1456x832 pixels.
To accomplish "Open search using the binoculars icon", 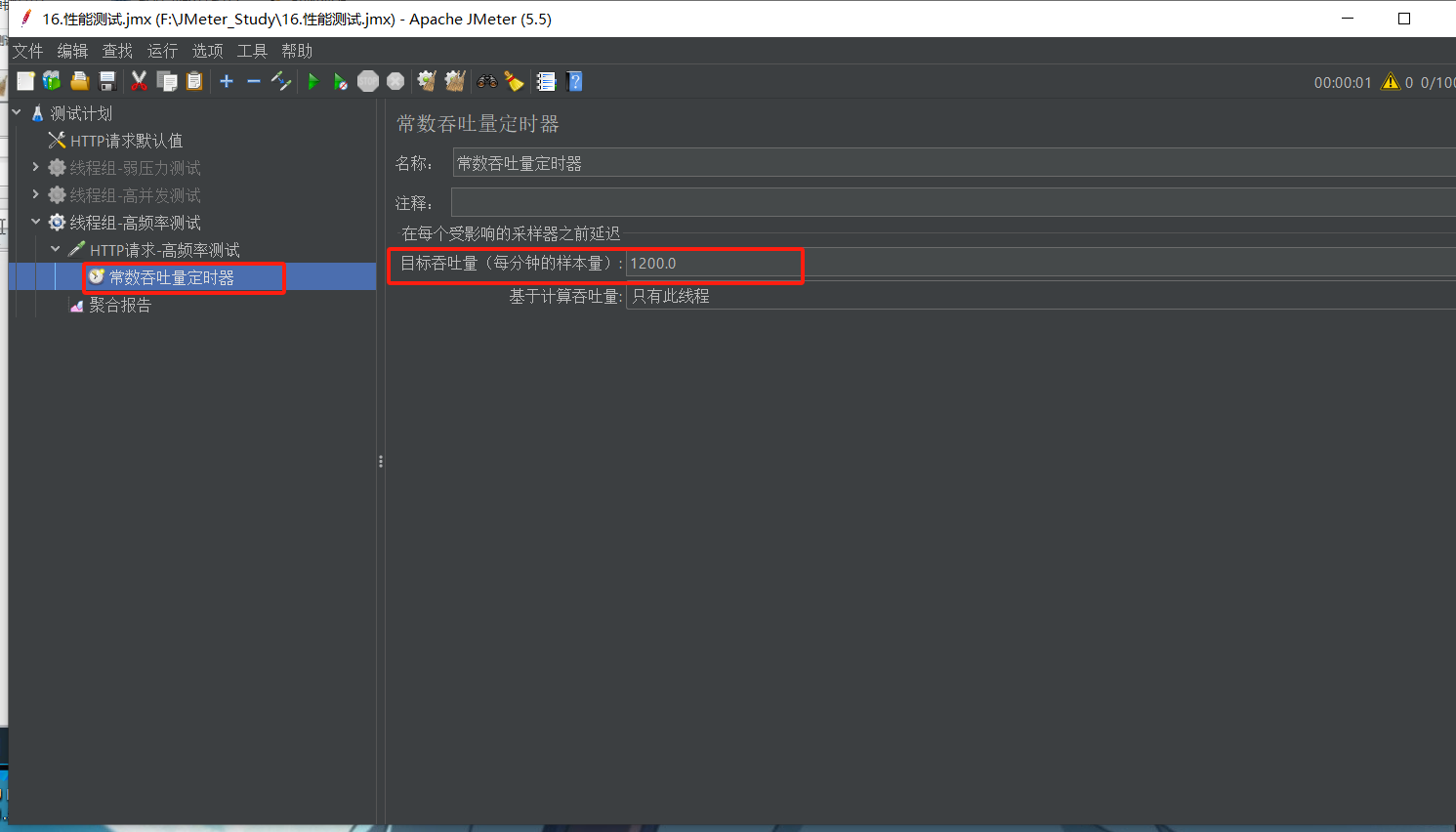I will pos(486,81).
